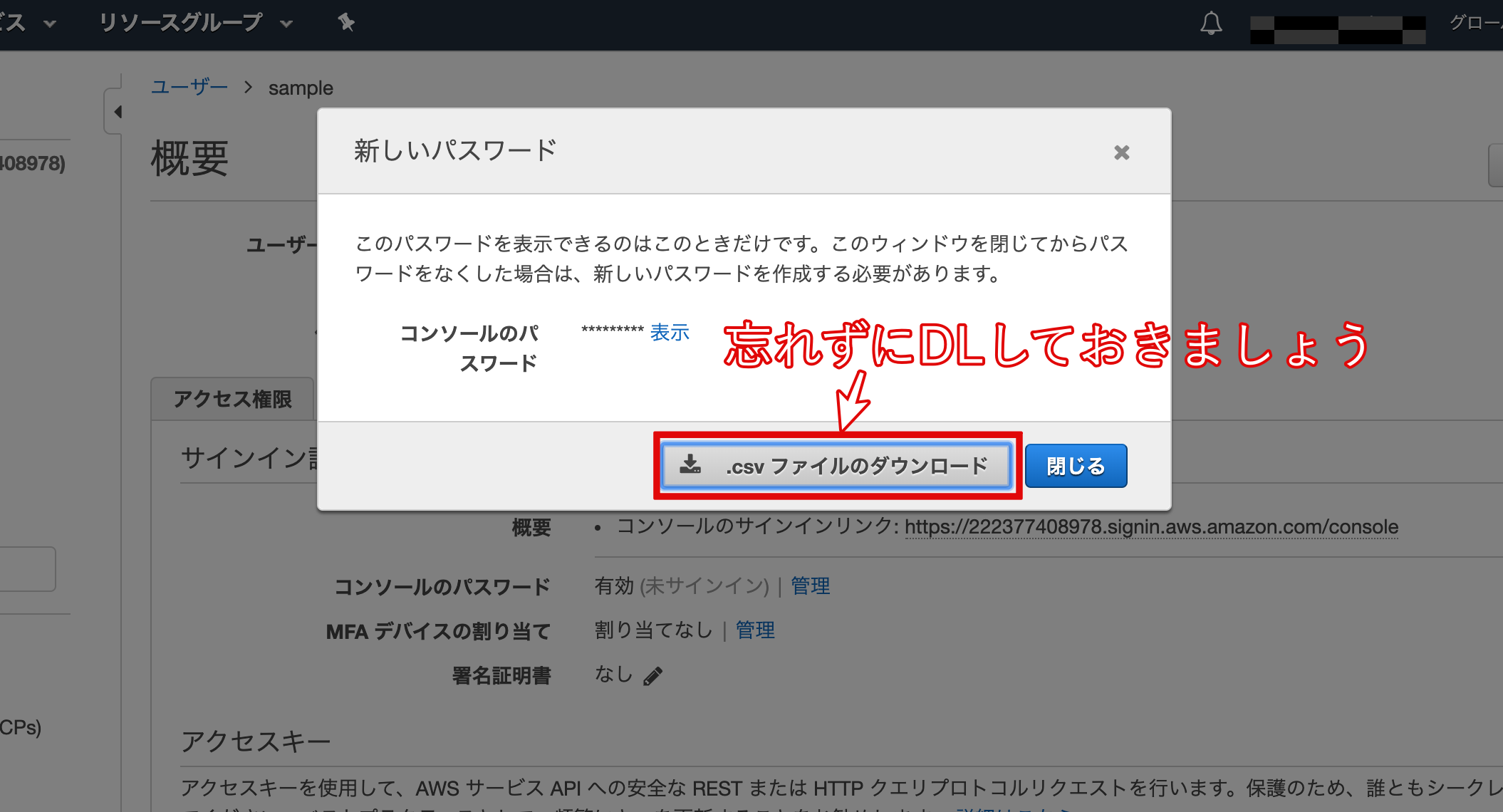Click the notifications bell icon

tap(1211, 24)
